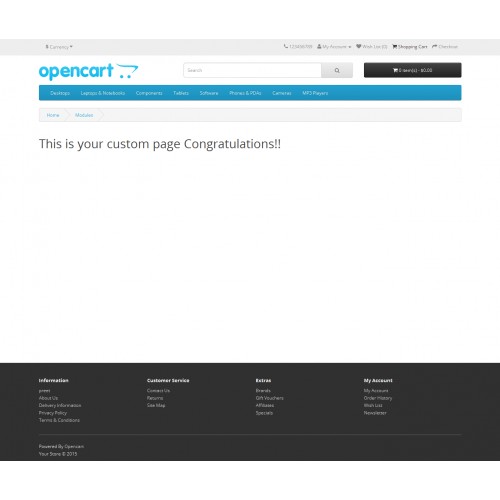Expand the My Account dropdown
The width and height of the screenshot is (500, 500).
tap(334, 47)
